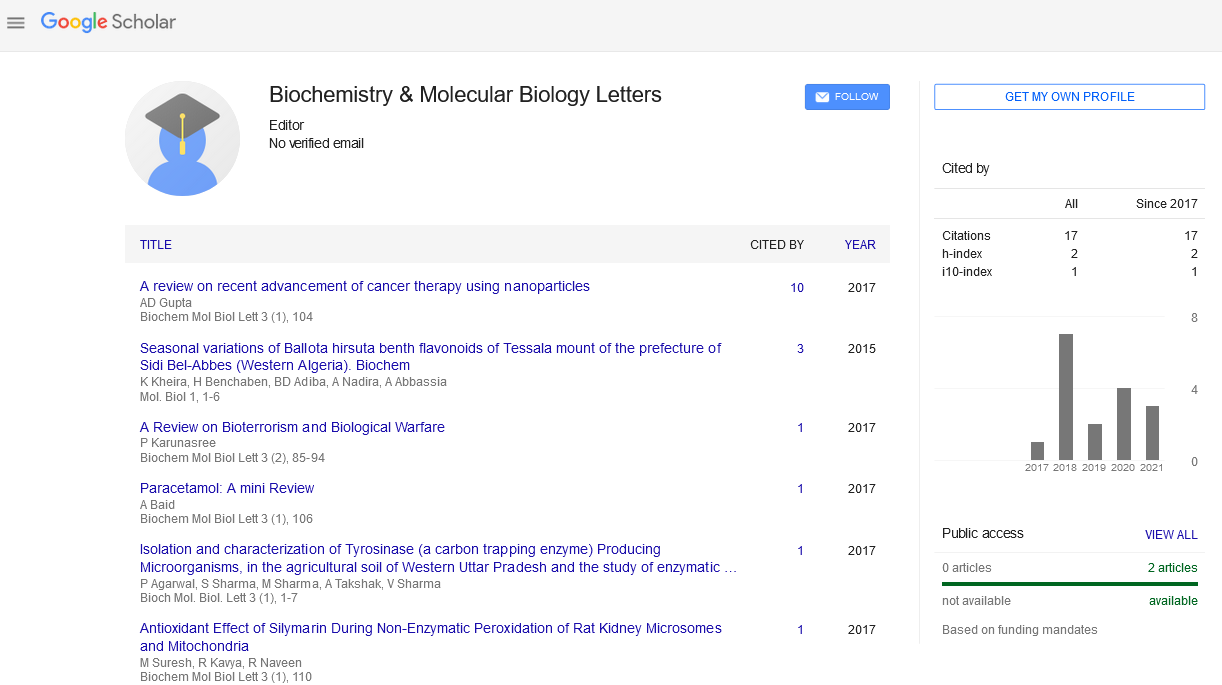
Task: View the 10 citations of the nanoparticles review
Action: tap(797, 288)
